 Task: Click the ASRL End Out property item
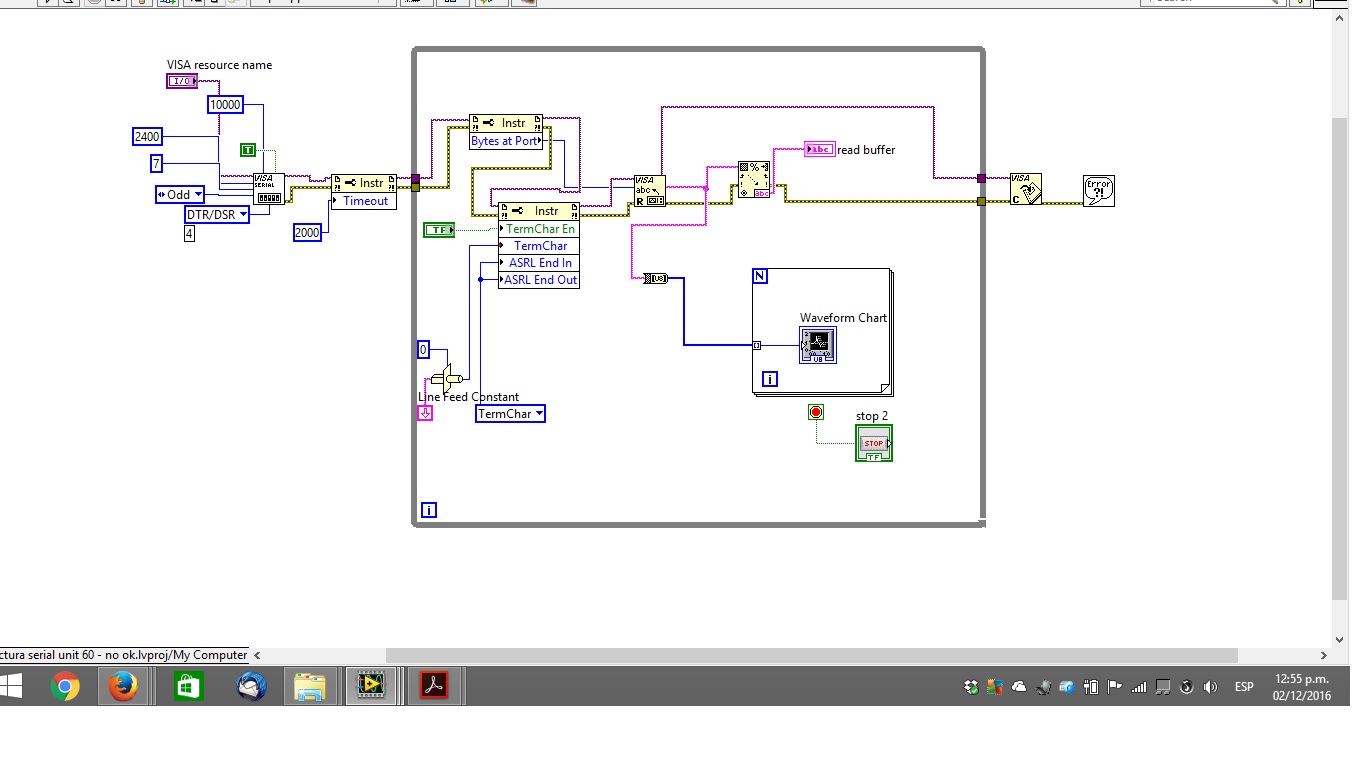tap(539, 280)
